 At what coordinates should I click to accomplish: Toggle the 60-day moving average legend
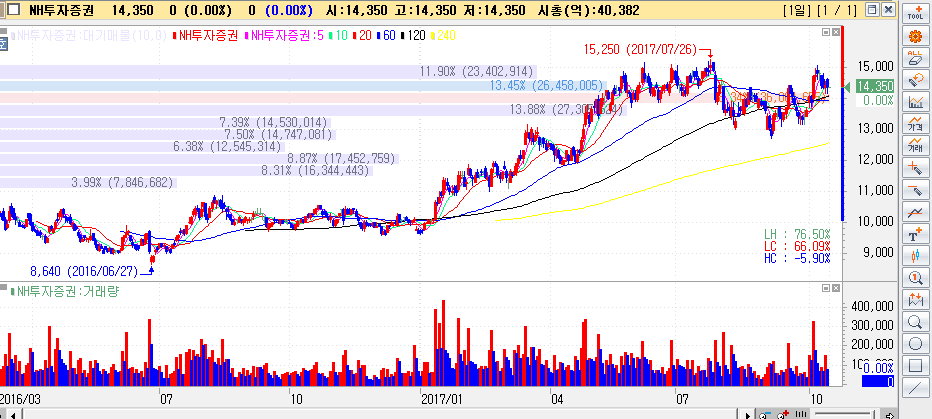click(386, 35)
